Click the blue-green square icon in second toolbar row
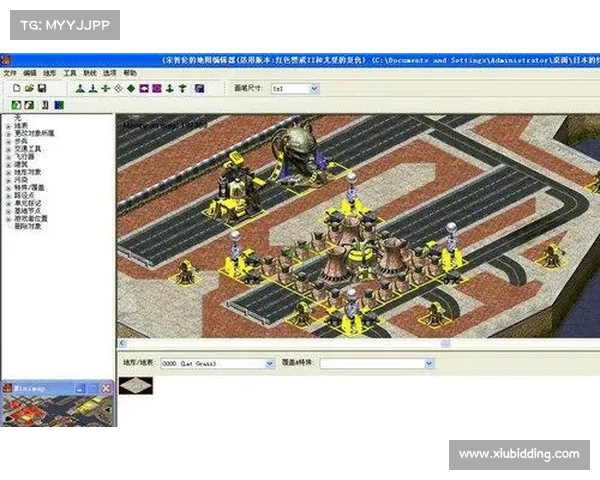Screen dimensions: 600x480 click(x=58, y=104)
